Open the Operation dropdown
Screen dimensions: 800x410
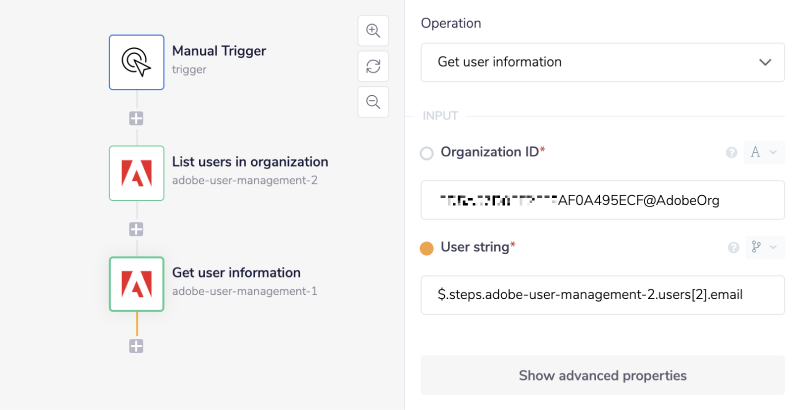coord(603,62)
